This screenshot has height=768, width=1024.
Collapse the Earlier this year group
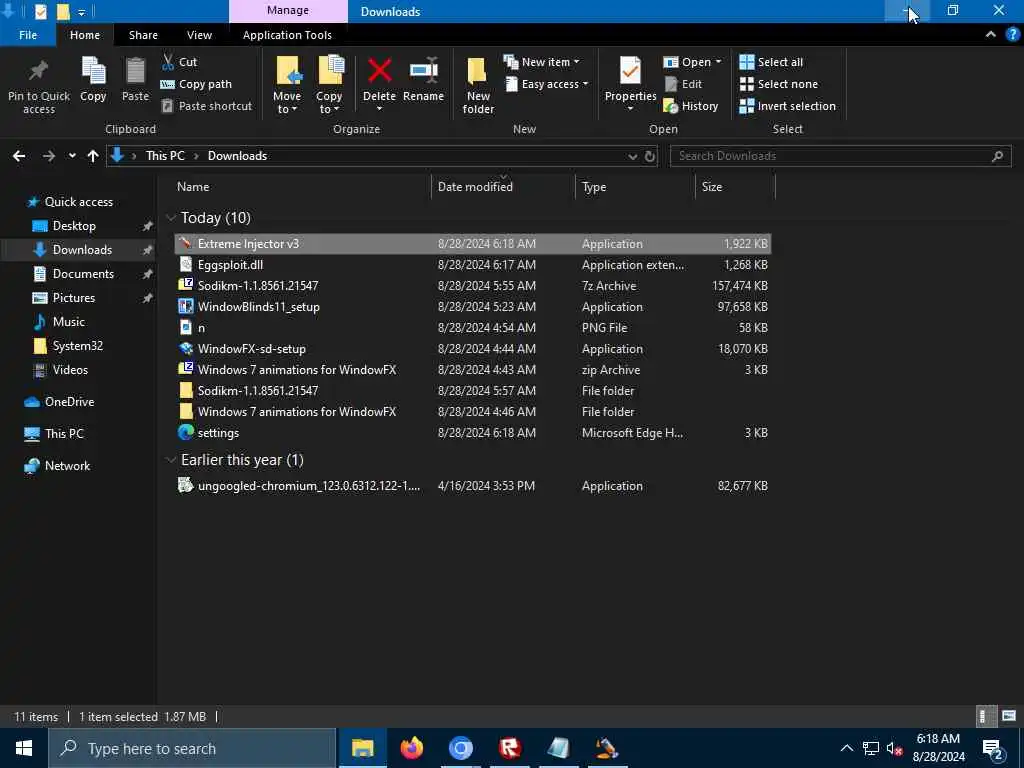pos(171,460)
